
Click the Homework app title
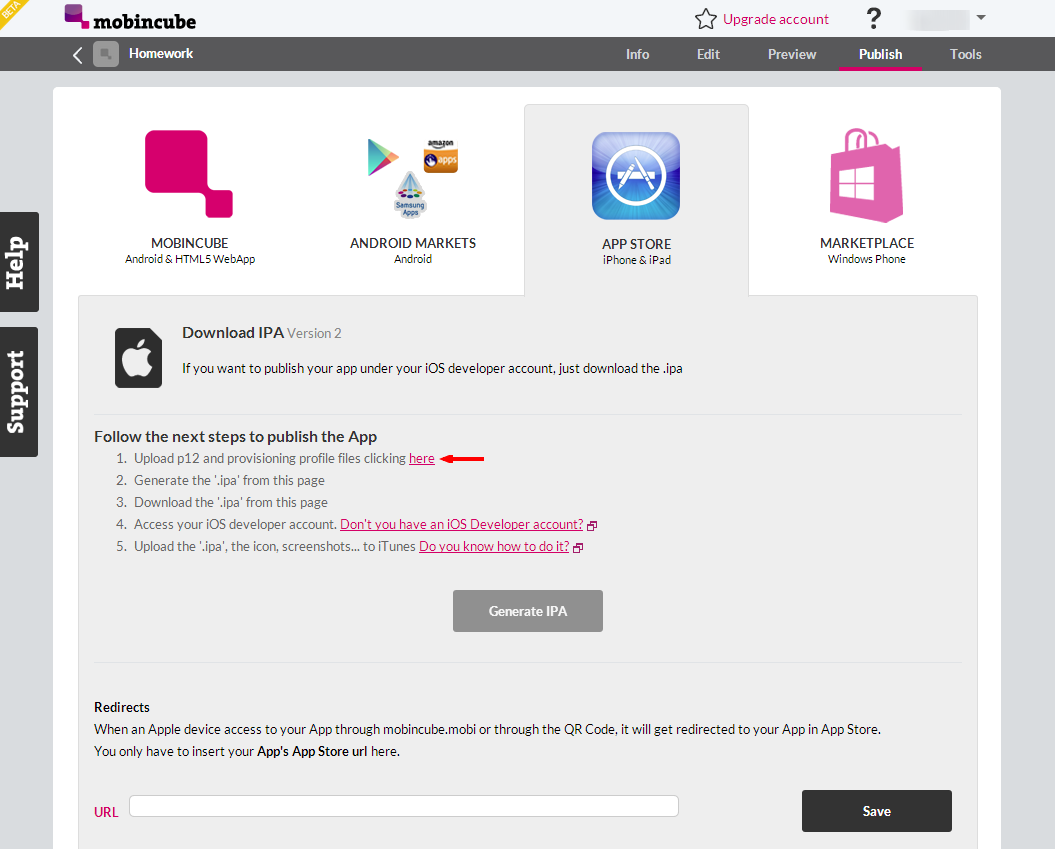coord(161,53)
